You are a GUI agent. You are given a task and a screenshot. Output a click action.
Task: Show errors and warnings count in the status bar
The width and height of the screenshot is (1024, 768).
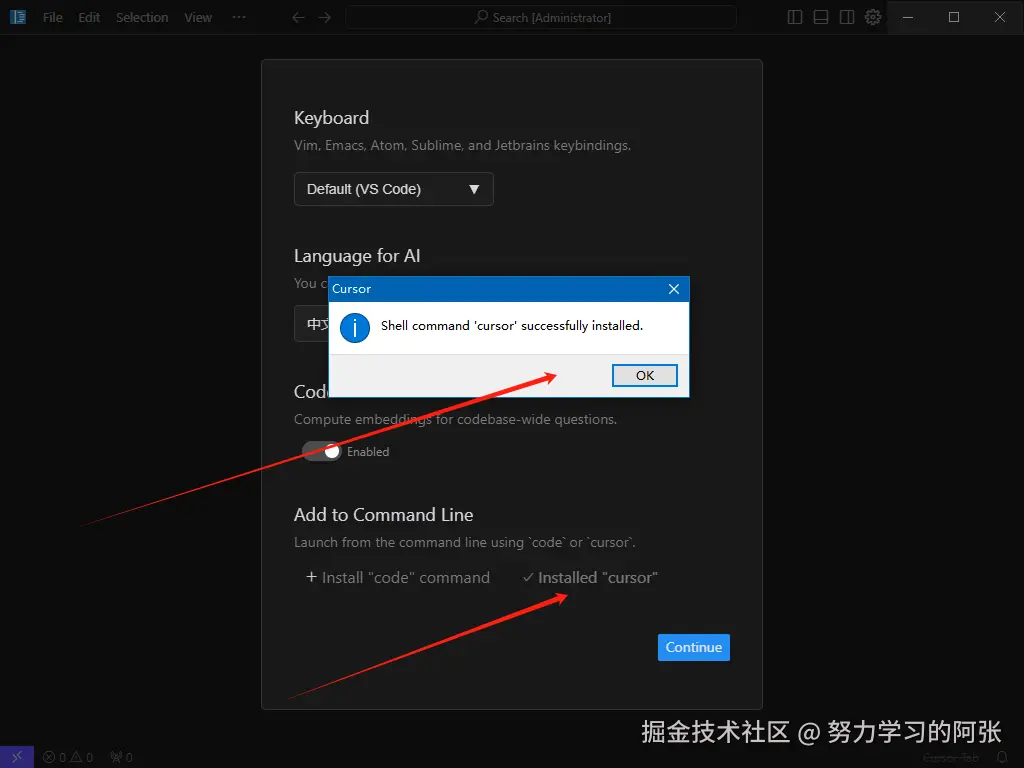point(68,758)
